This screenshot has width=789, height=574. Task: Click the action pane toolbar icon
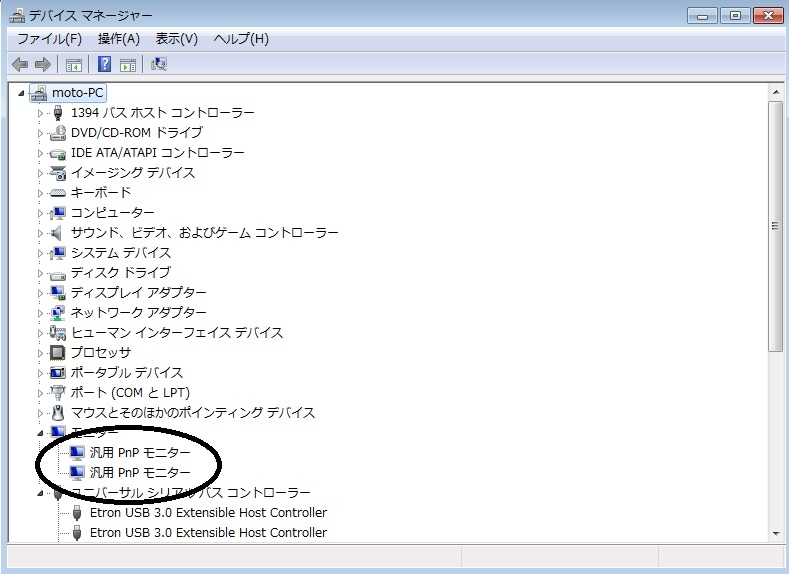128,64
